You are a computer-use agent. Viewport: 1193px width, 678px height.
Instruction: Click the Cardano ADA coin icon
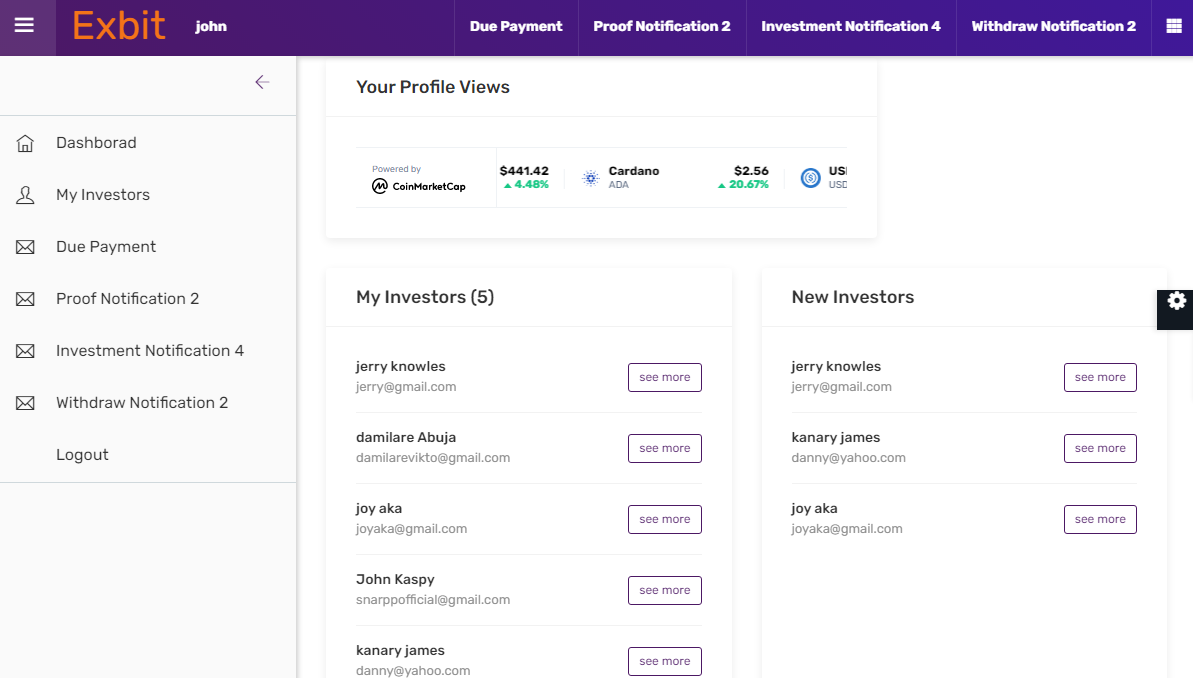coord(588,177)
